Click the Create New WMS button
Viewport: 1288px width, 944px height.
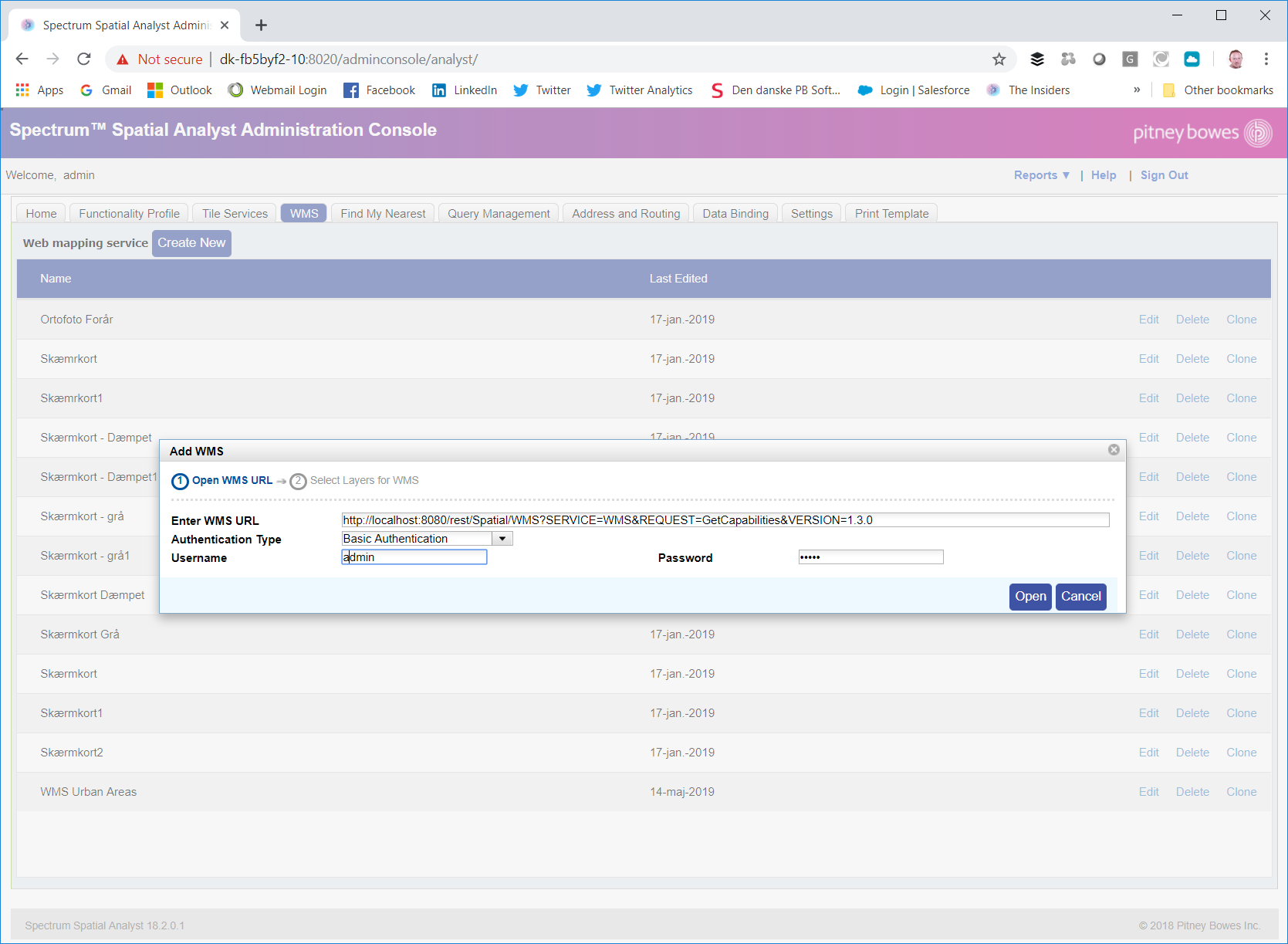click(191, 243)
